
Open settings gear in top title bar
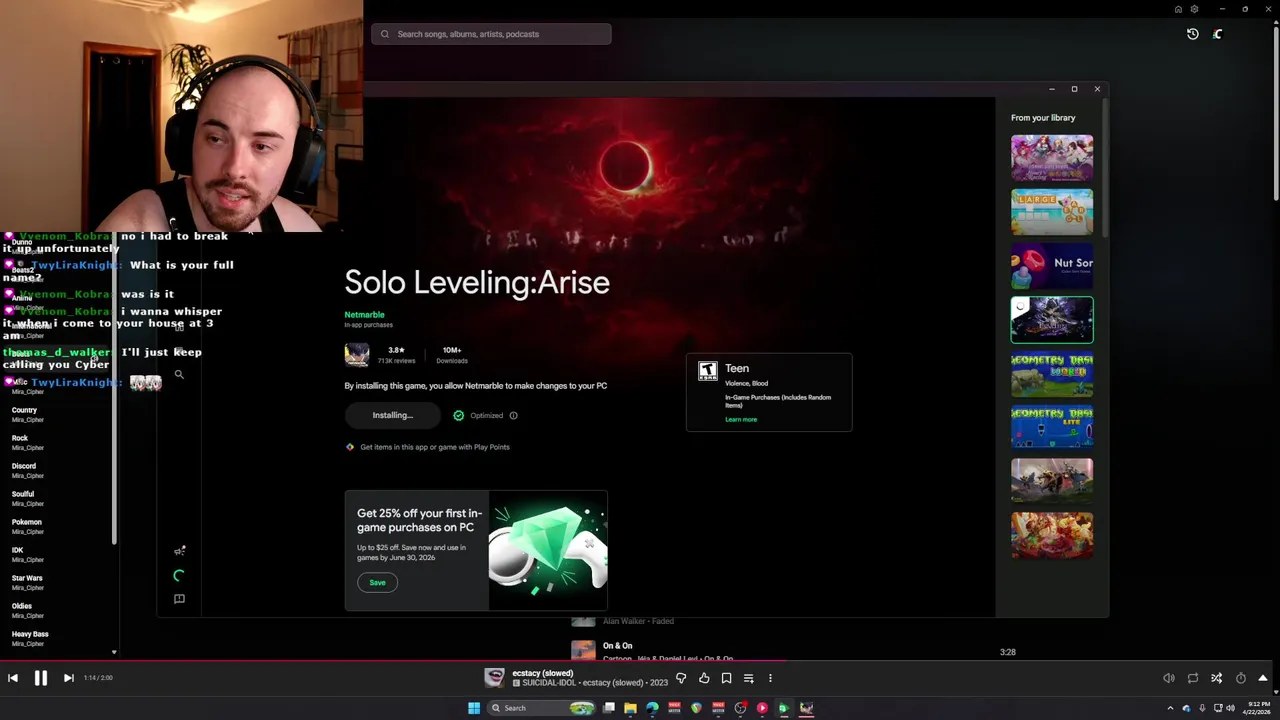pyautogui.click(x=1194, y=9)
